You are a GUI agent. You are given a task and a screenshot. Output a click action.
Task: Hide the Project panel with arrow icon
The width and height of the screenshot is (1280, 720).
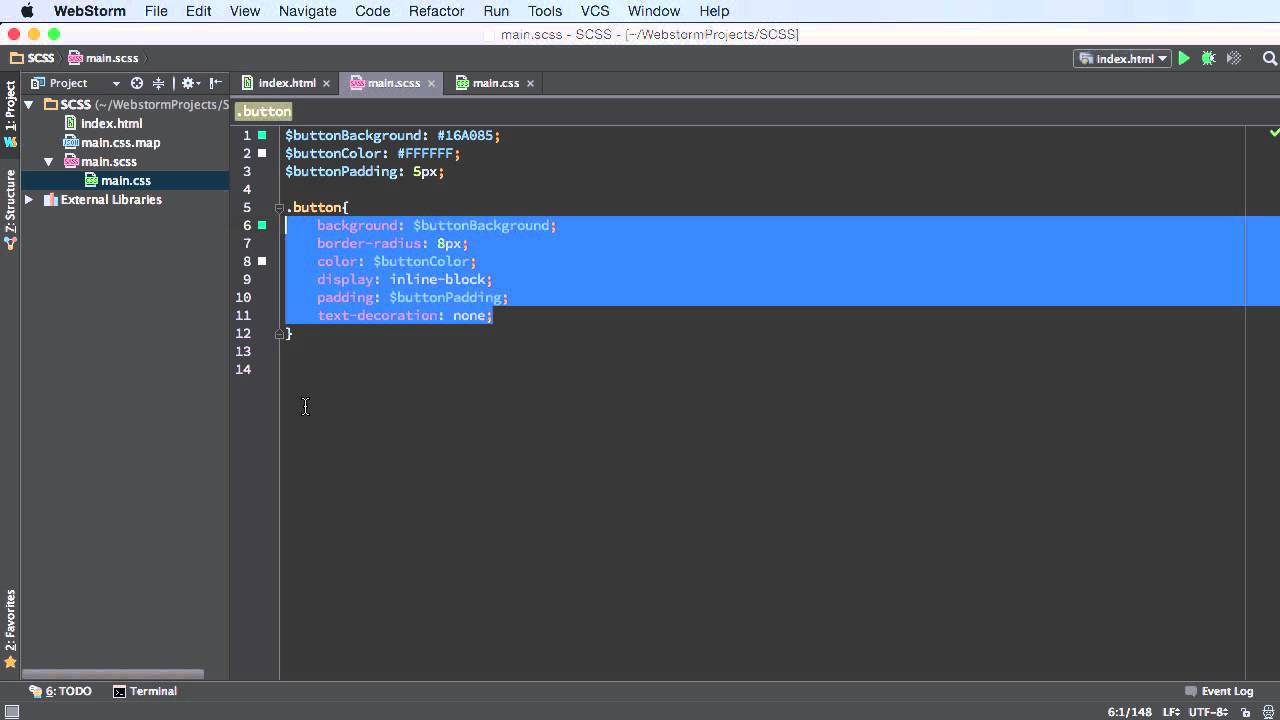[x=216, y=83]
